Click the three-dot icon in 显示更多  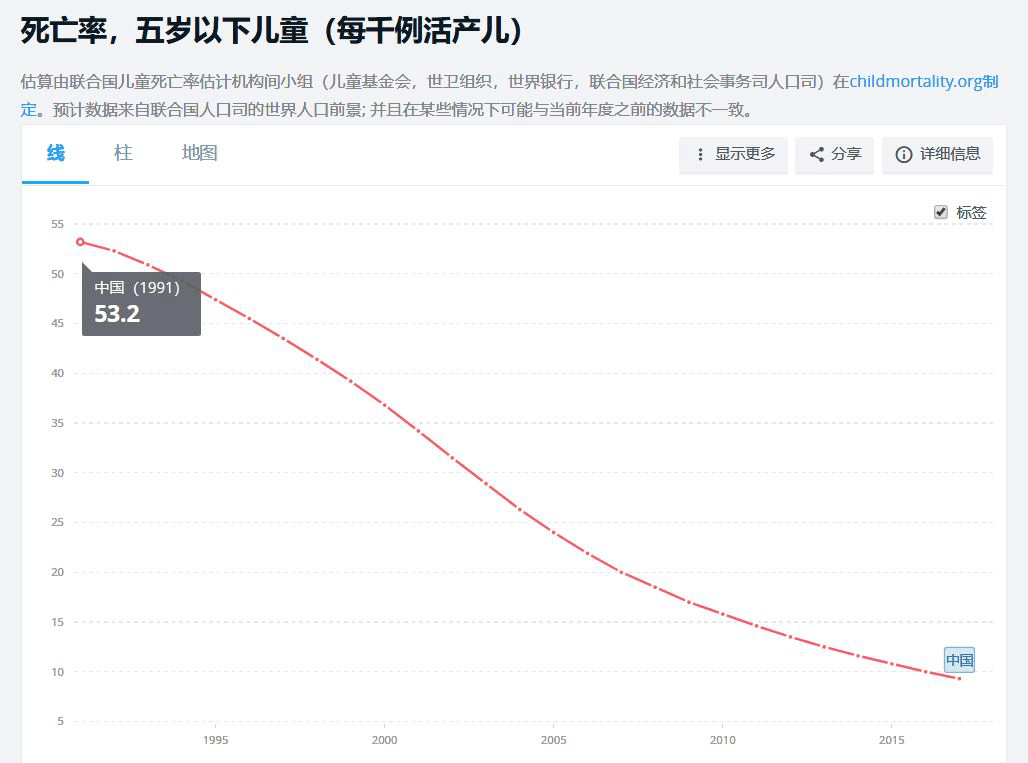[x=700, y=155]
